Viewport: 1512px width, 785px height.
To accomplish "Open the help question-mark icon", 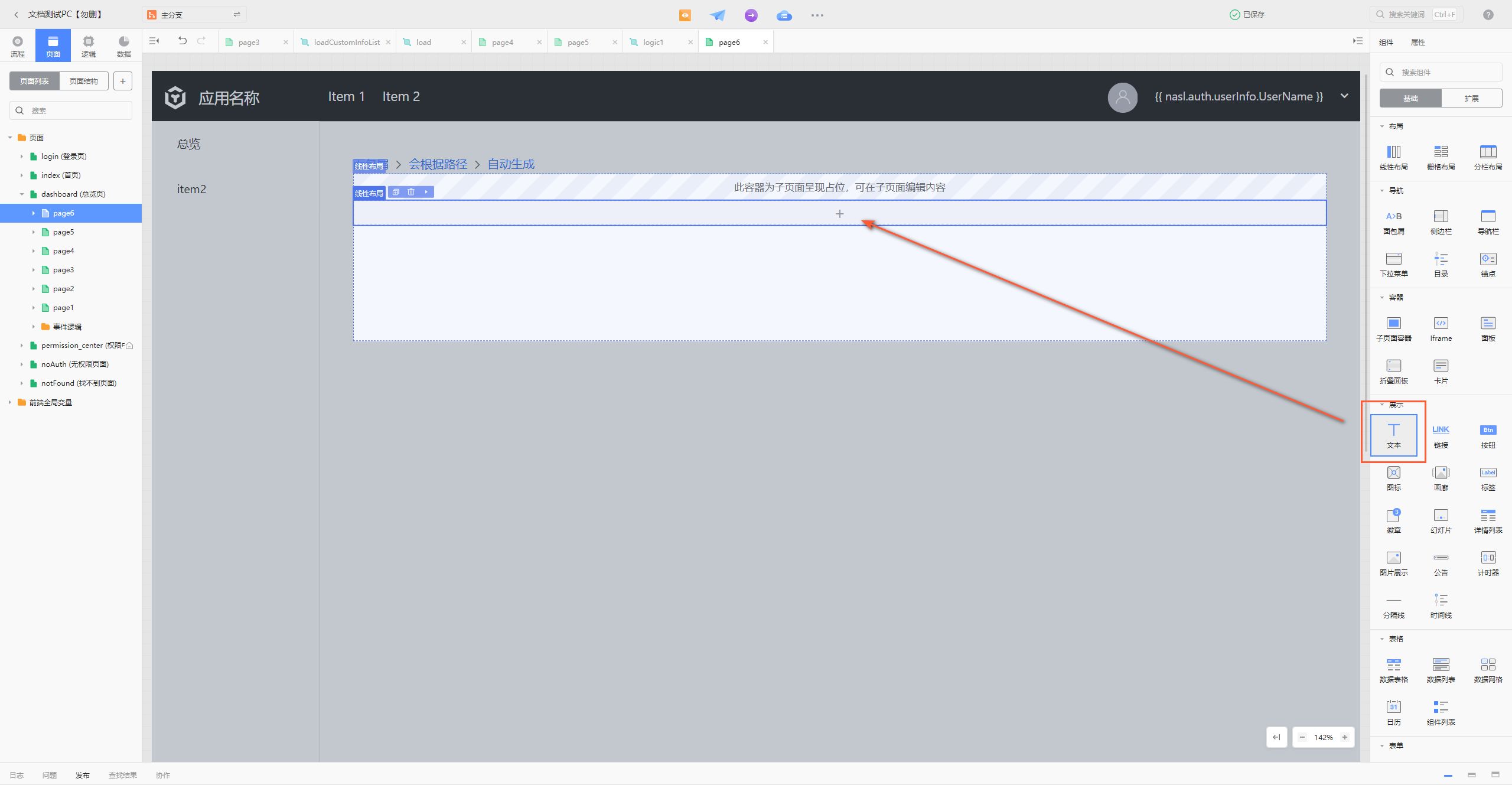I will (x=1488, y=15).
